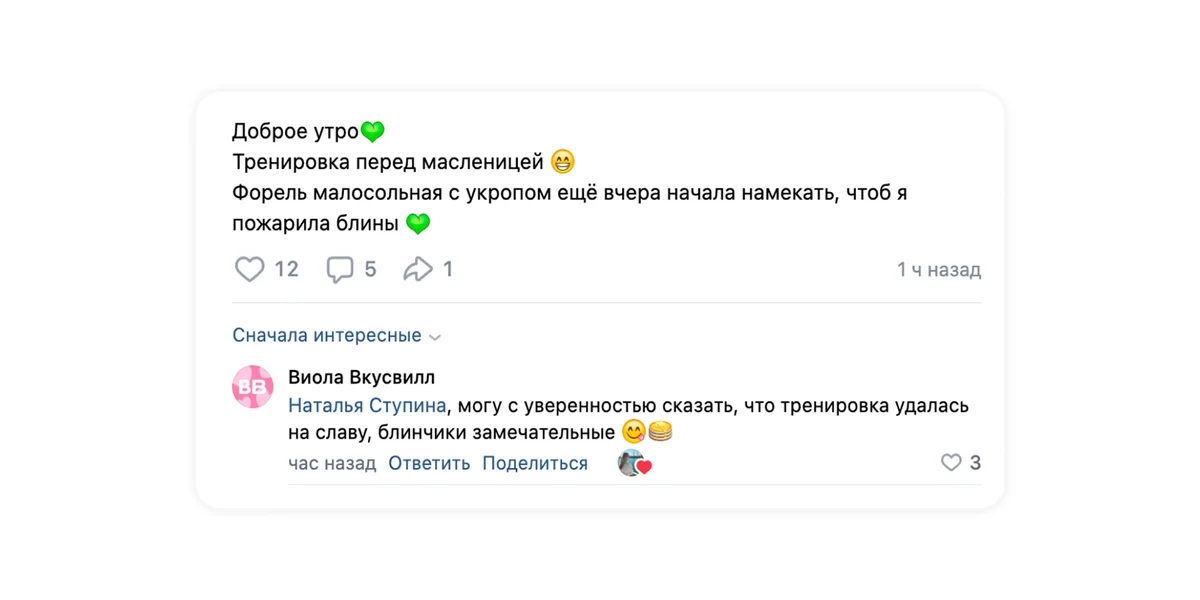Screen dimensions: 1200x600
Task: Click Ответить under the comment
Action: click(428, 463)
